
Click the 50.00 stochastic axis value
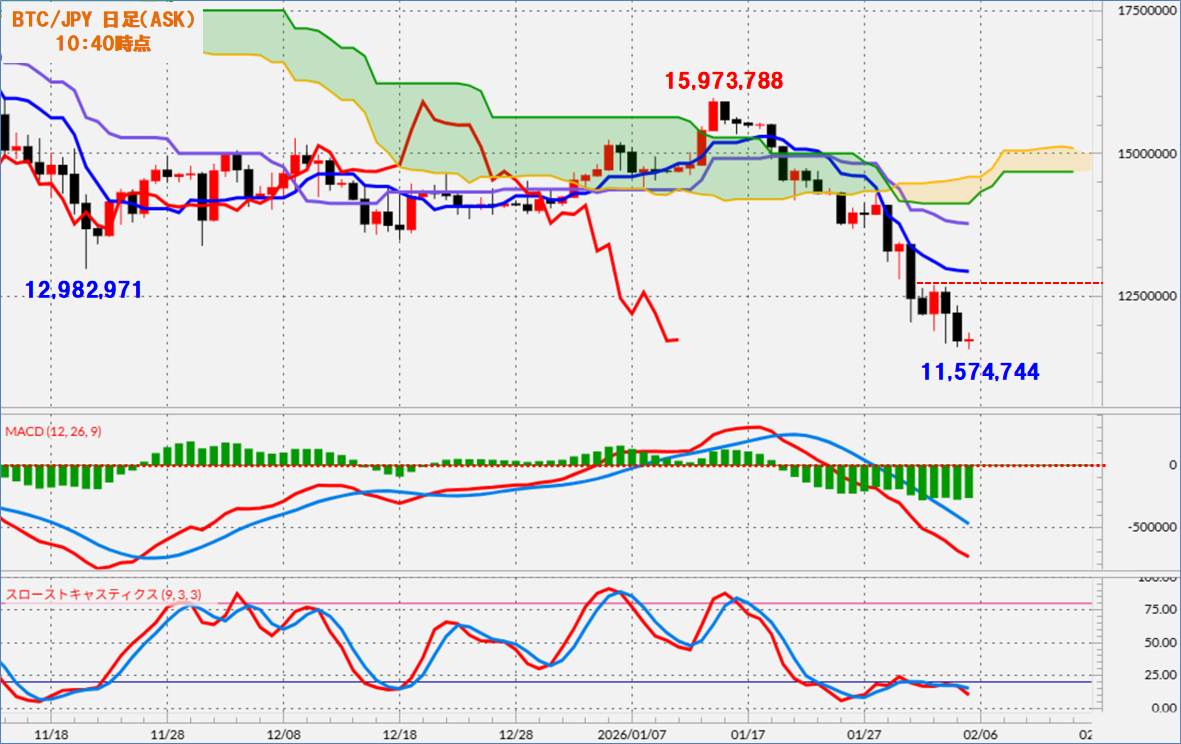click(1161, 642)
